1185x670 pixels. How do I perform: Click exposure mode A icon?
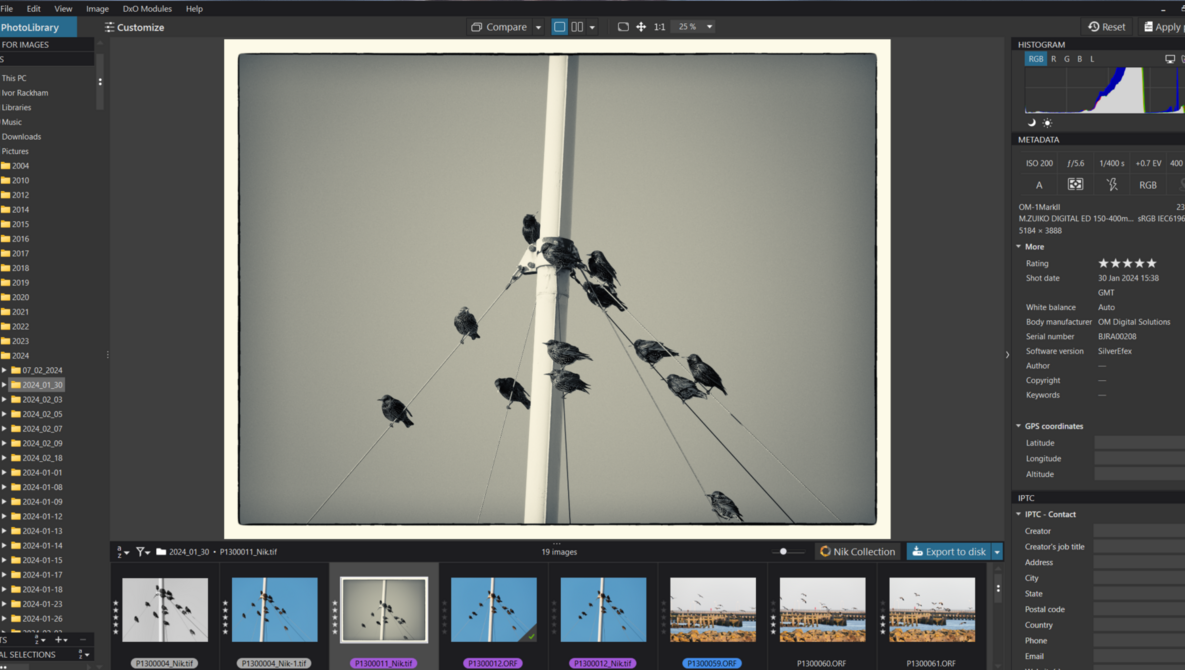point(1039,185)
